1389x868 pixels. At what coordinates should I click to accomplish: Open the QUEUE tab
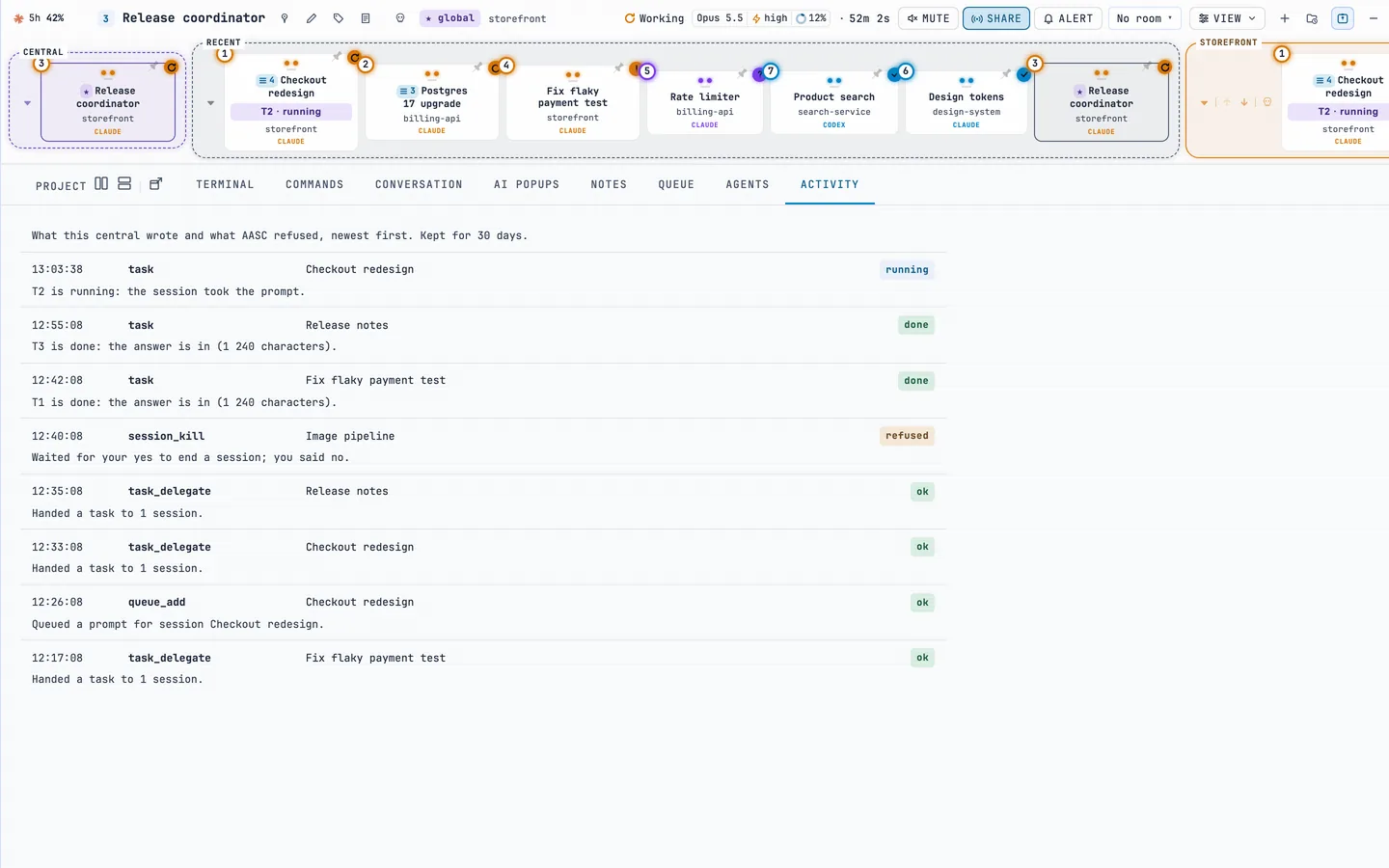pyautogui.click(x=676, y=184)
